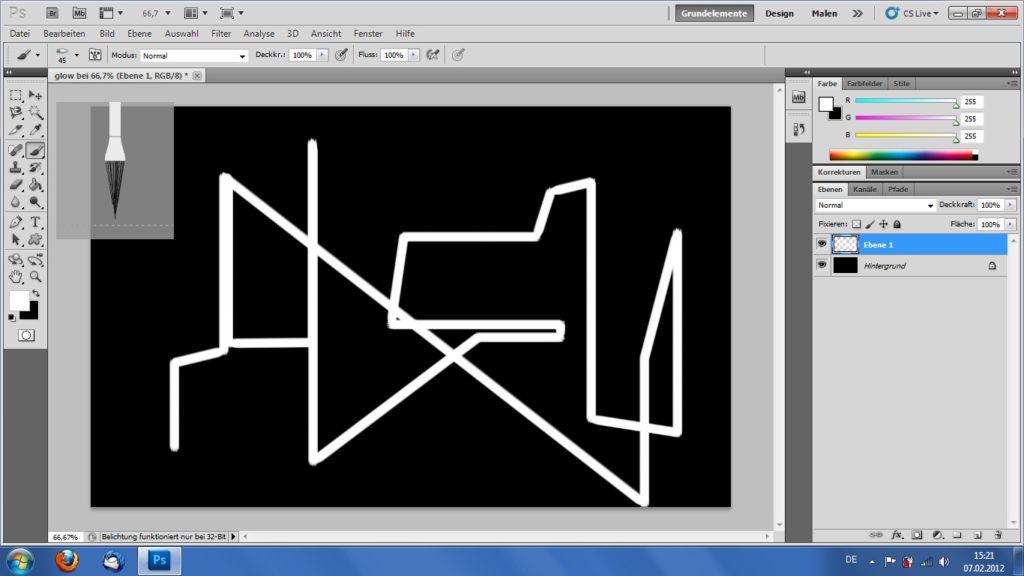The width and height of the screenshot is (1024, 576).
Task: Select the Zoom tool
Action: (x=35, y=277)
